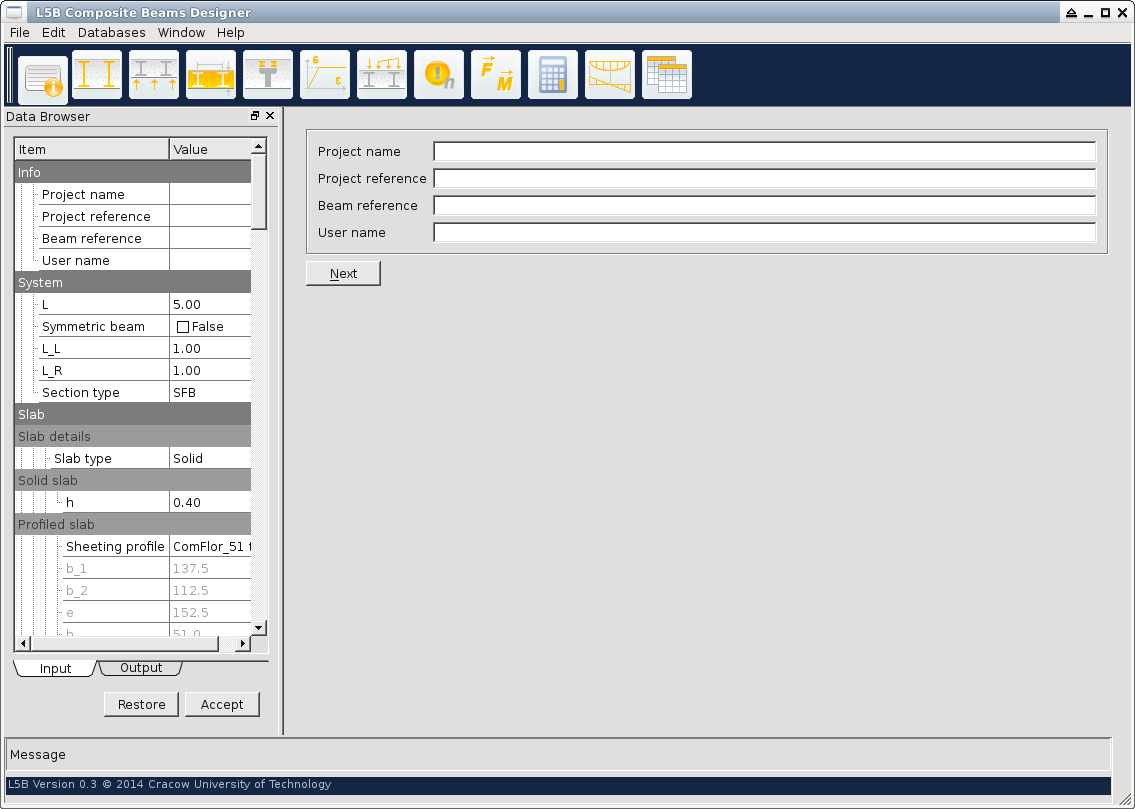
Task: Click the Accept button
Action: [222, 705]
